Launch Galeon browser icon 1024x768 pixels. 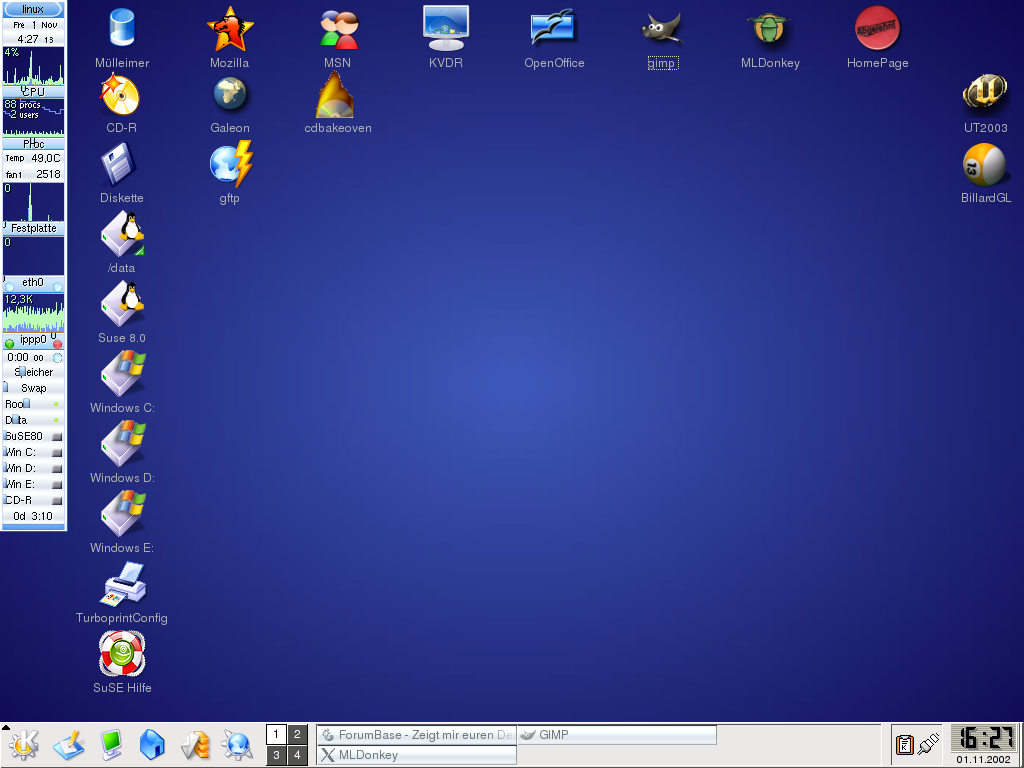point(230,95)
